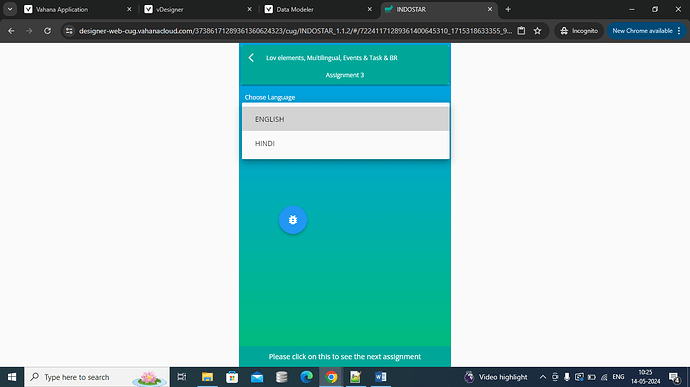Click the Video highlight widget
The width and height of the screenshot is (690, 387).
click(x=495, y=377)
